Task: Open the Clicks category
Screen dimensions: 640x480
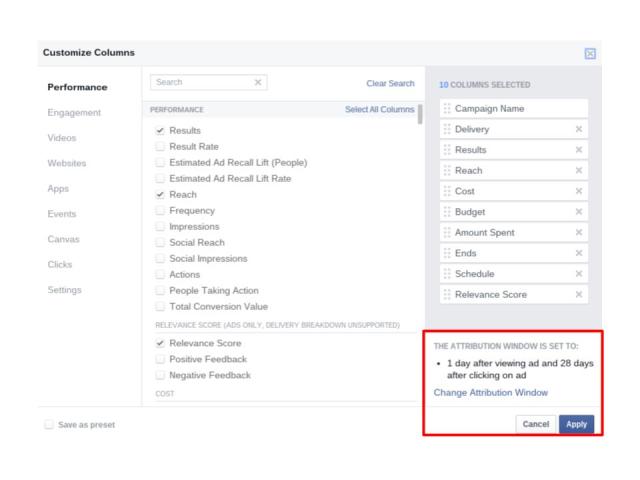Action: pos(60,264)
